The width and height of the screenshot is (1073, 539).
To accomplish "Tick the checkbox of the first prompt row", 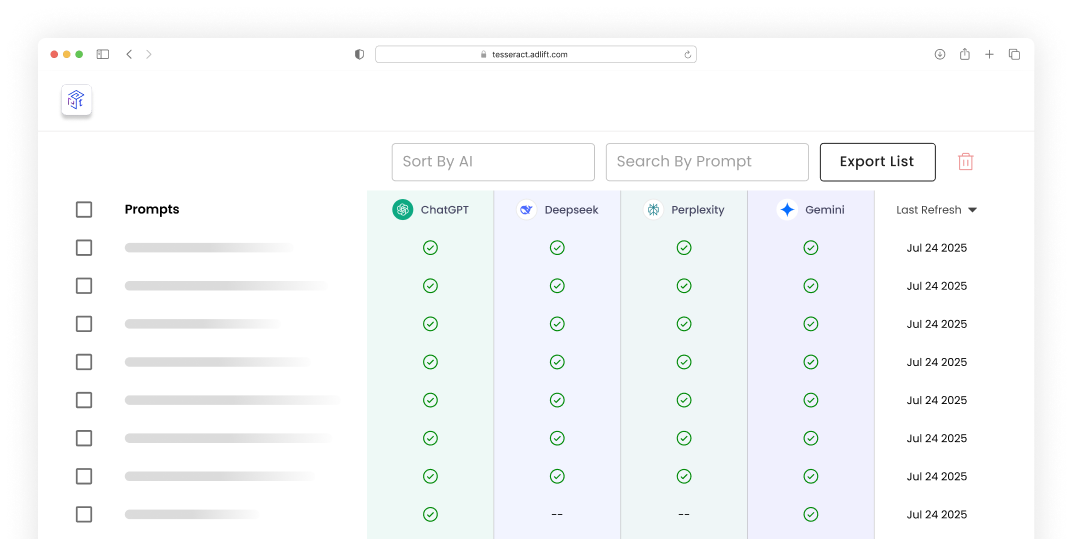I will 83,248.
